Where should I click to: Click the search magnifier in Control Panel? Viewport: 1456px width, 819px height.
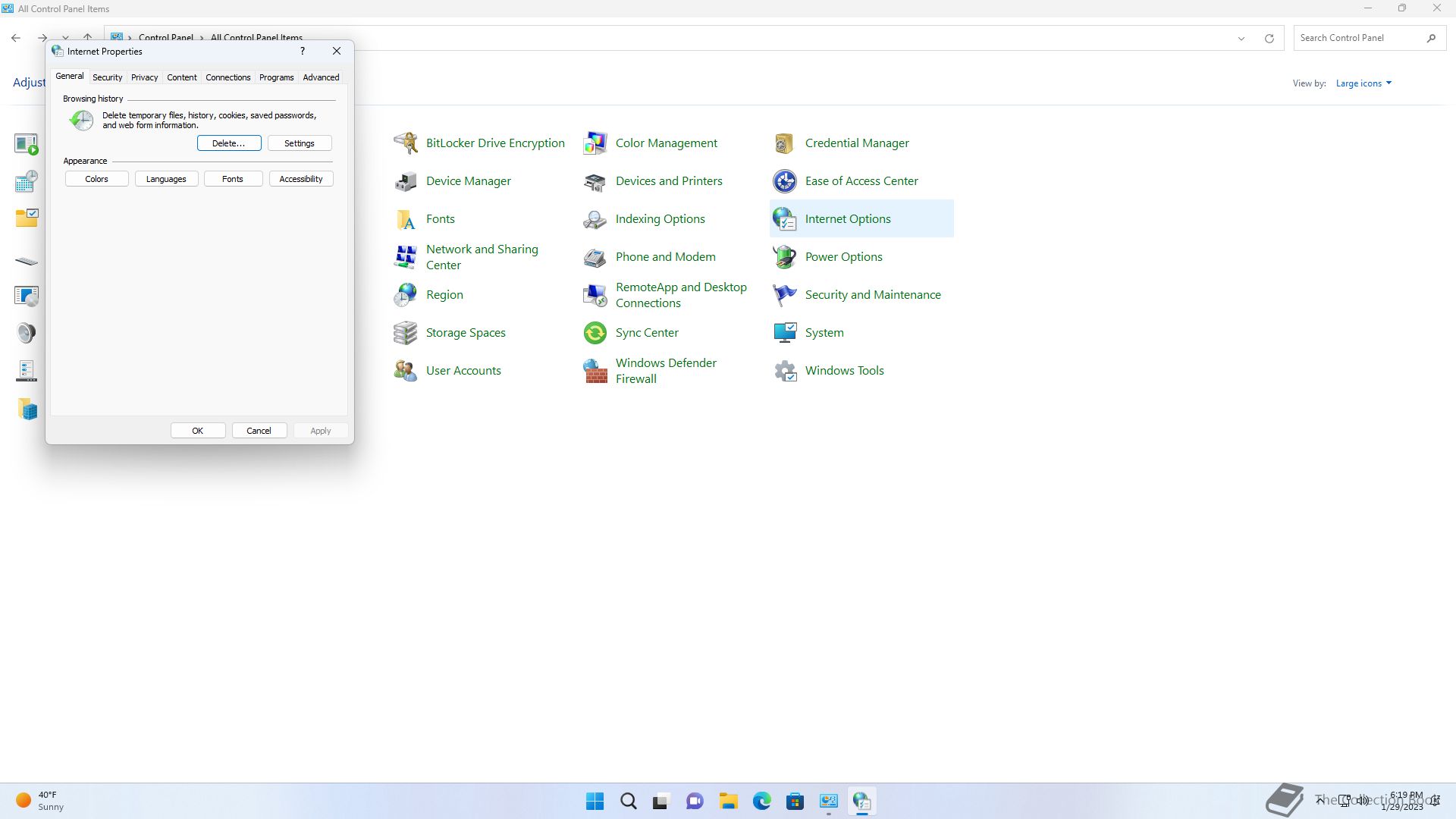point(1431,38)
